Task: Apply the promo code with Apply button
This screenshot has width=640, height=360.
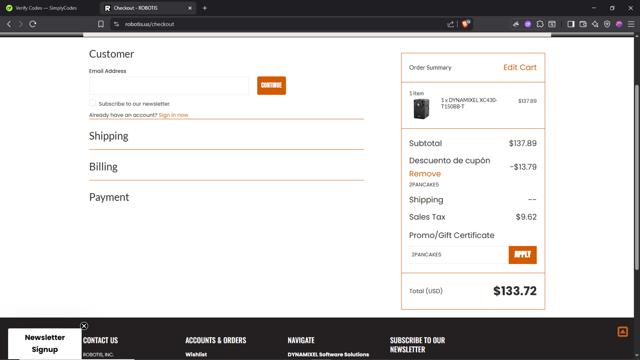Action: (522, 255)
